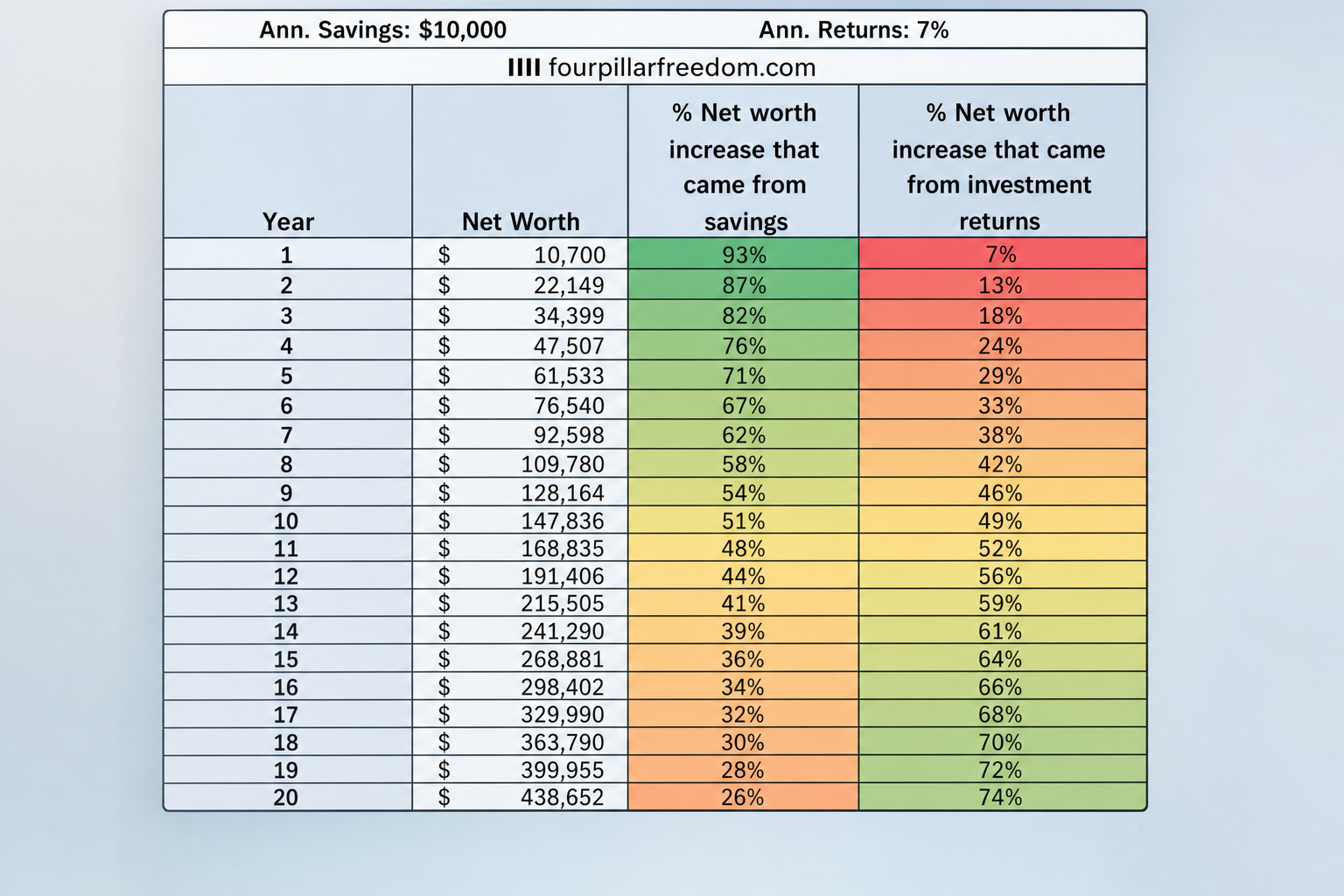Click the 49% returns cell
Screen dimensions: 1344x896
1003,521
